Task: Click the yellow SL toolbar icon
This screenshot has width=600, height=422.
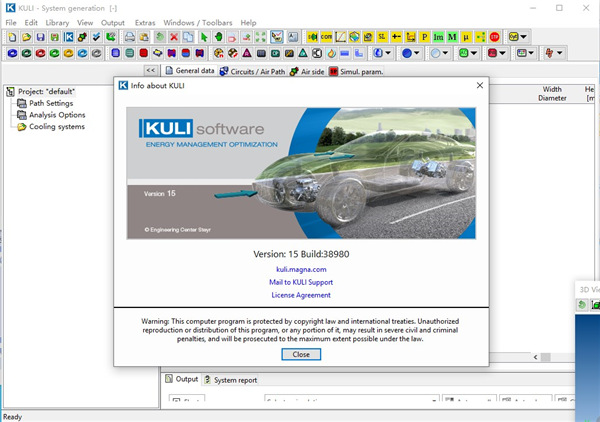Action: tap(382, 37)
